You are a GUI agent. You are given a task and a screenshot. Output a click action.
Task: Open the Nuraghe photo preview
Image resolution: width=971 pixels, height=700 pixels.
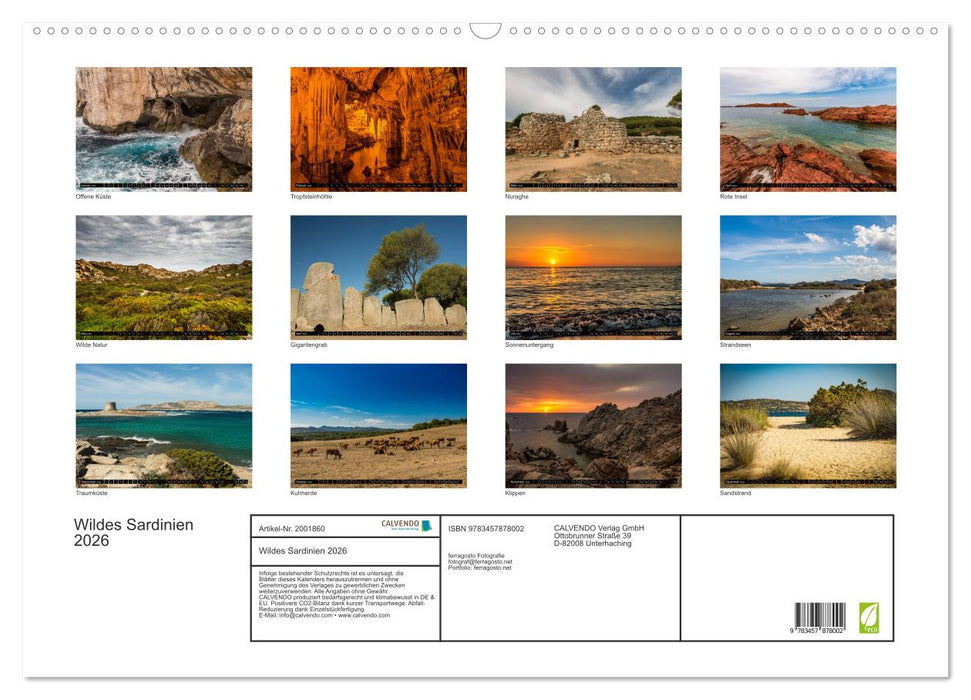coord(592,128)
